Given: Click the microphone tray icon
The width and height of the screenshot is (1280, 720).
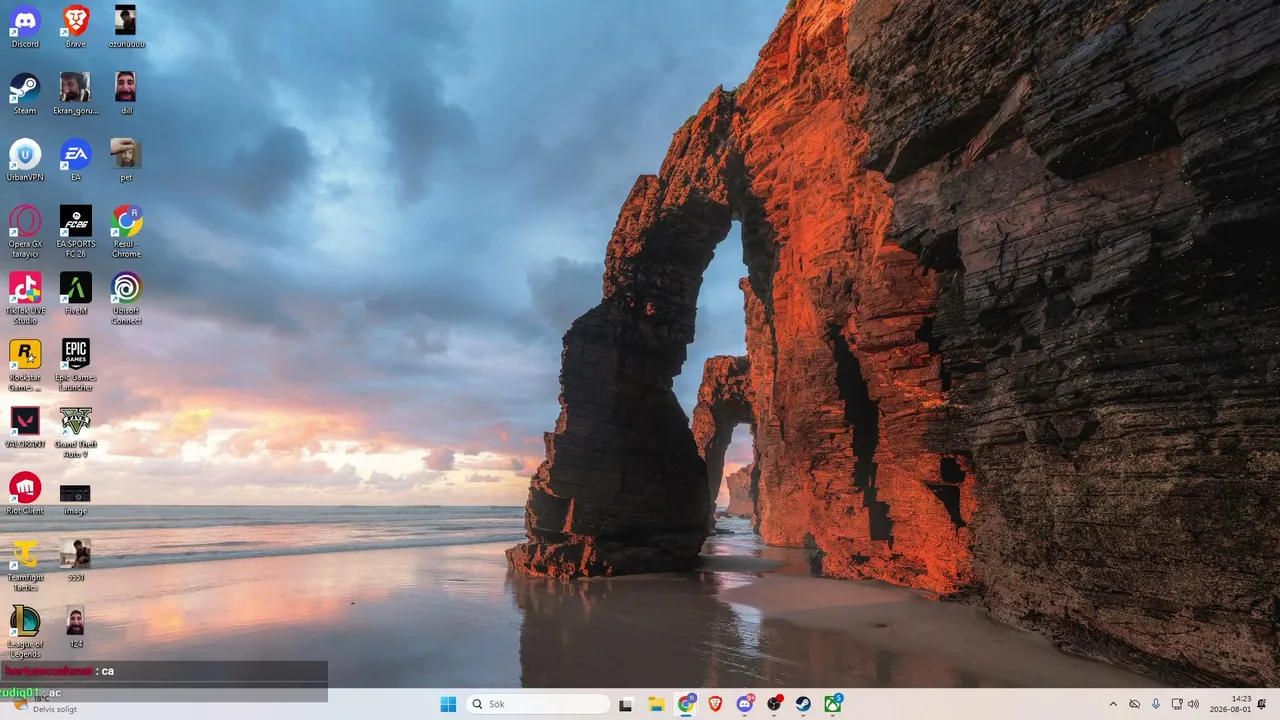Looking at the screenshot, I should [x=1155, y=704].
